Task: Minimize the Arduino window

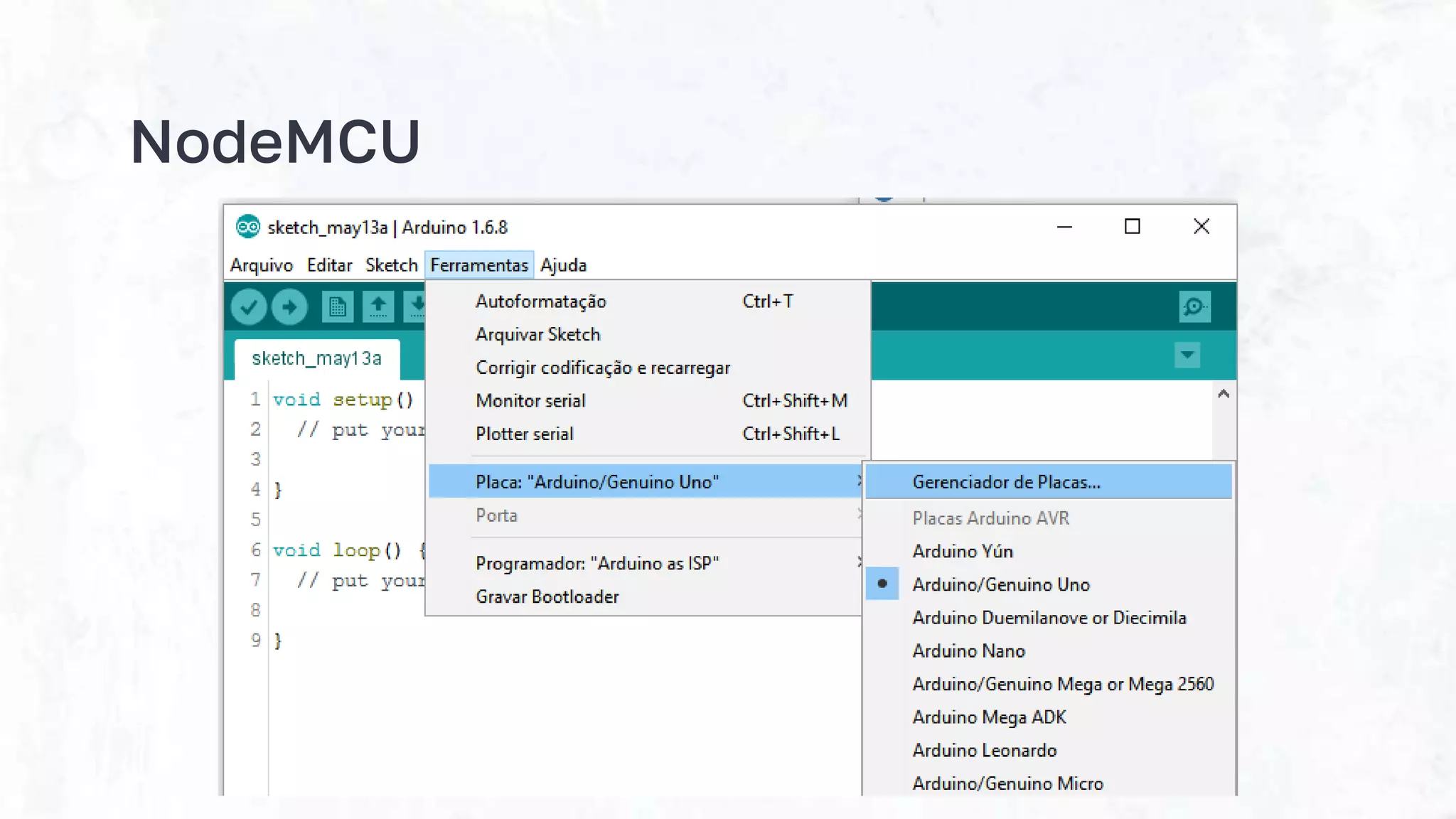Action: (1064, 227)
